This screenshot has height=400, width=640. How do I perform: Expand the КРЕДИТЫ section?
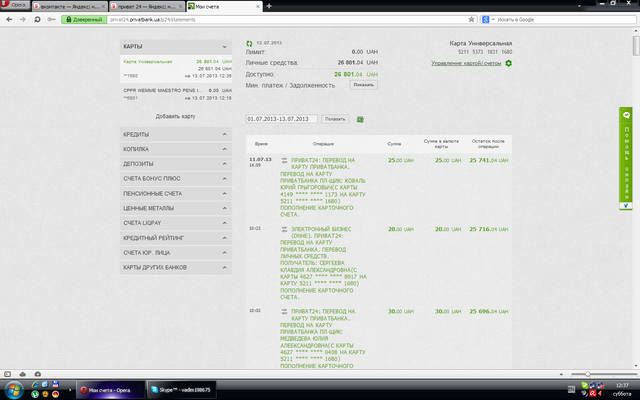(x=176, y=134)
